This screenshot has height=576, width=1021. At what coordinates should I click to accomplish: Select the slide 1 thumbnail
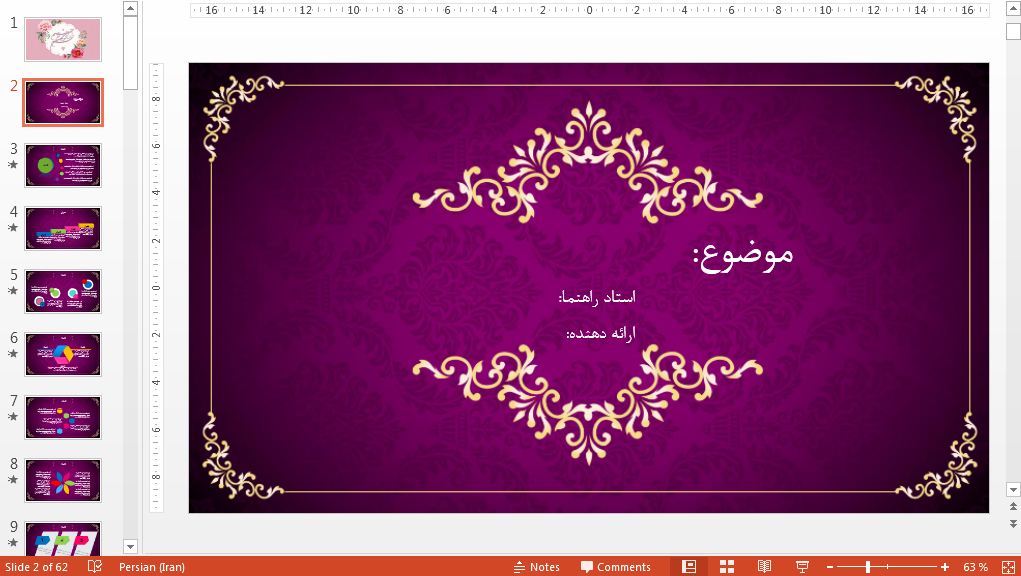tap(63, 39)
